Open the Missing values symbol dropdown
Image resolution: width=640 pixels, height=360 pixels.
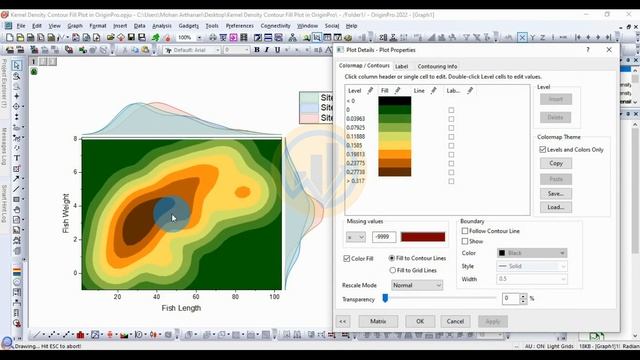[x=356, y=237]
